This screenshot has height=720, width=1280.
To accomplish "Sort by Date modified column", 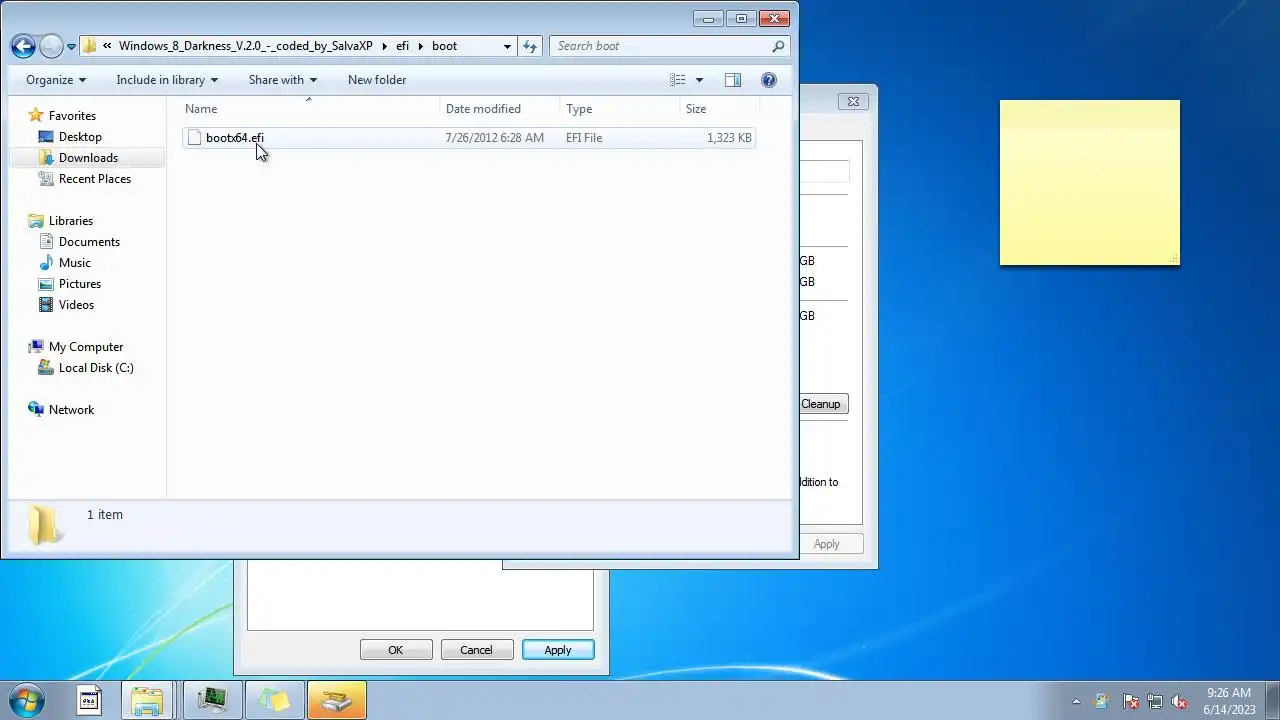I will click(x=500, y=109).
